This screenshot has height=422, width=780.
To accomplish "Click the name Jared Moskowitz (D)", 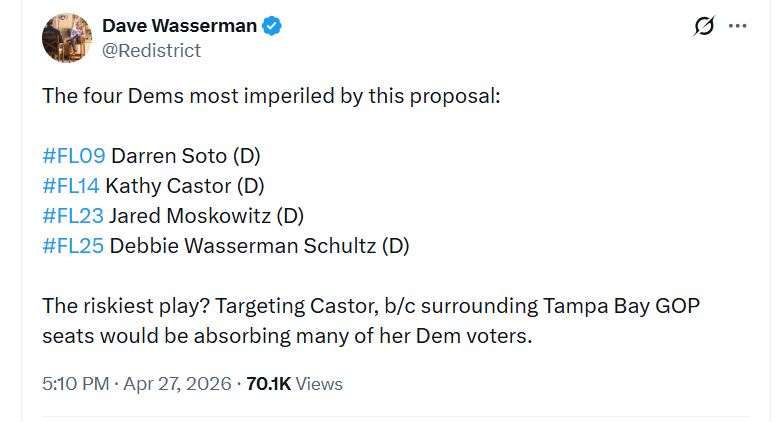I will click(x=206, y=216).
